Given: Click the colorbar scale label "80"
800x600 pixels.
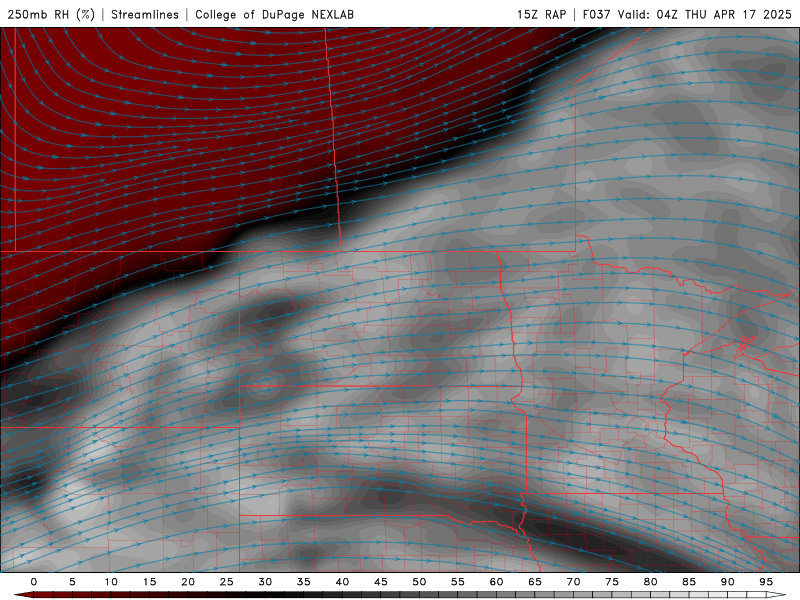Looking at the screenshot, I should pyautogui.click(x=651, y=582).
